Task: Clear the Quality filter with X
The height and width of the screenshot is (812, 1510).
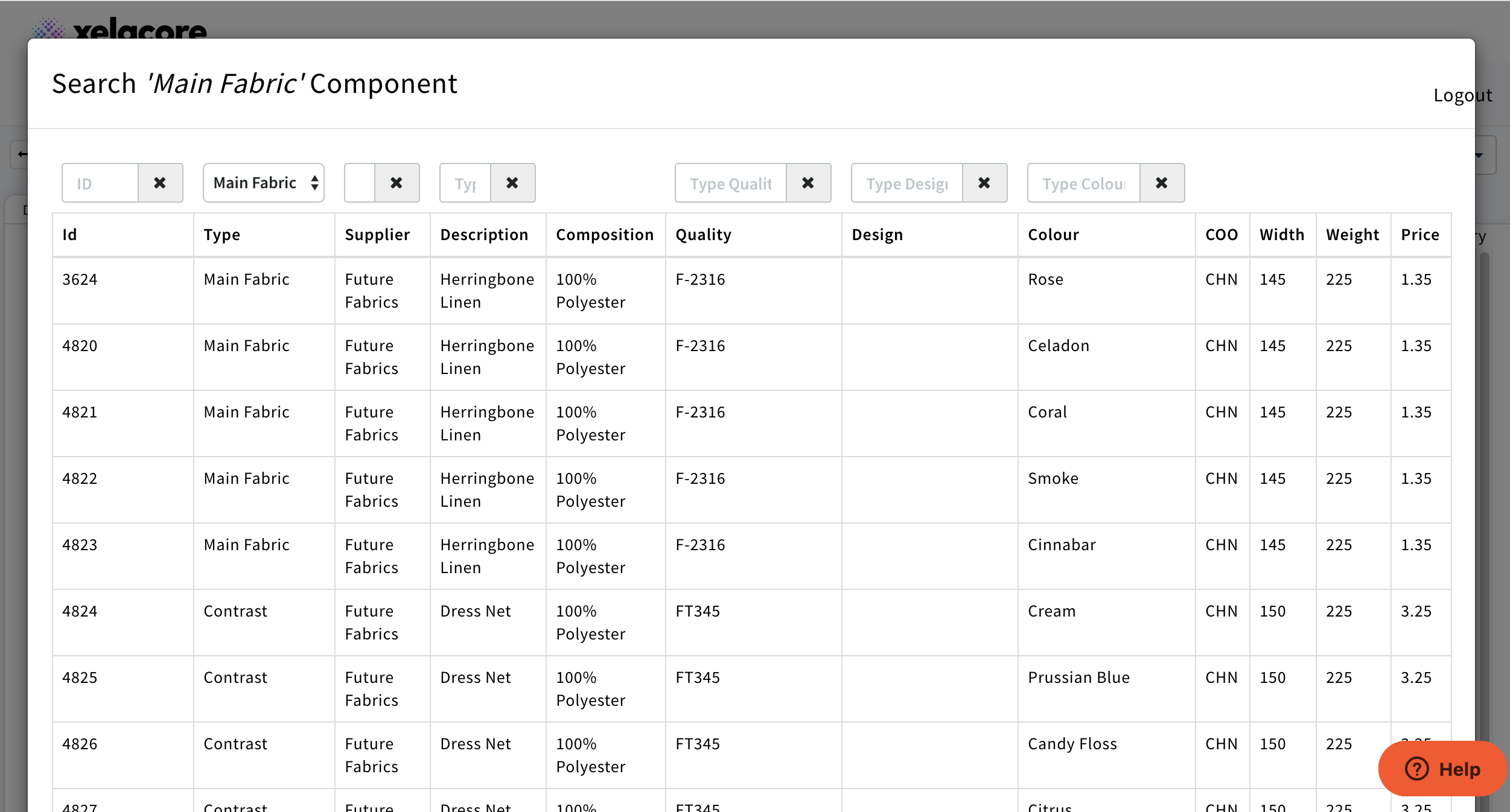Action: [808, 183]
